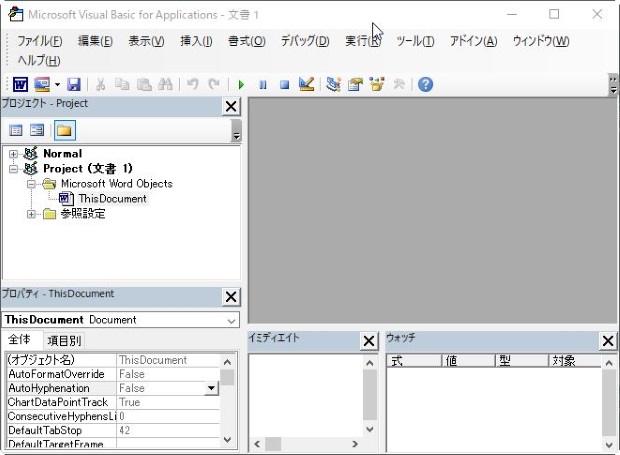Click the Find binoculars icon
This screenshot has width=620, height=455.
tap(165, 84)
